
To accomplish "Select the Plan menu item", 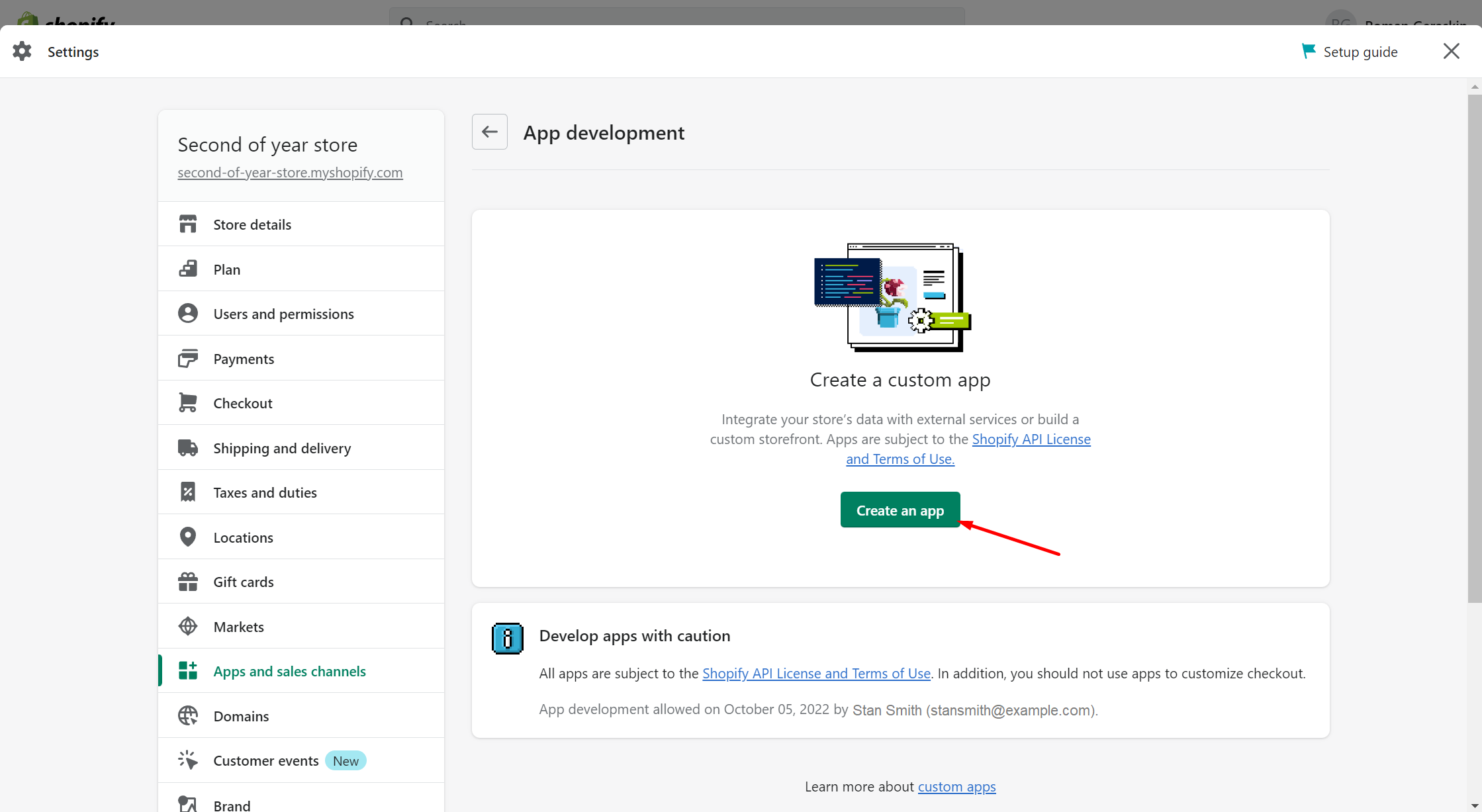I will coord(226,268).
